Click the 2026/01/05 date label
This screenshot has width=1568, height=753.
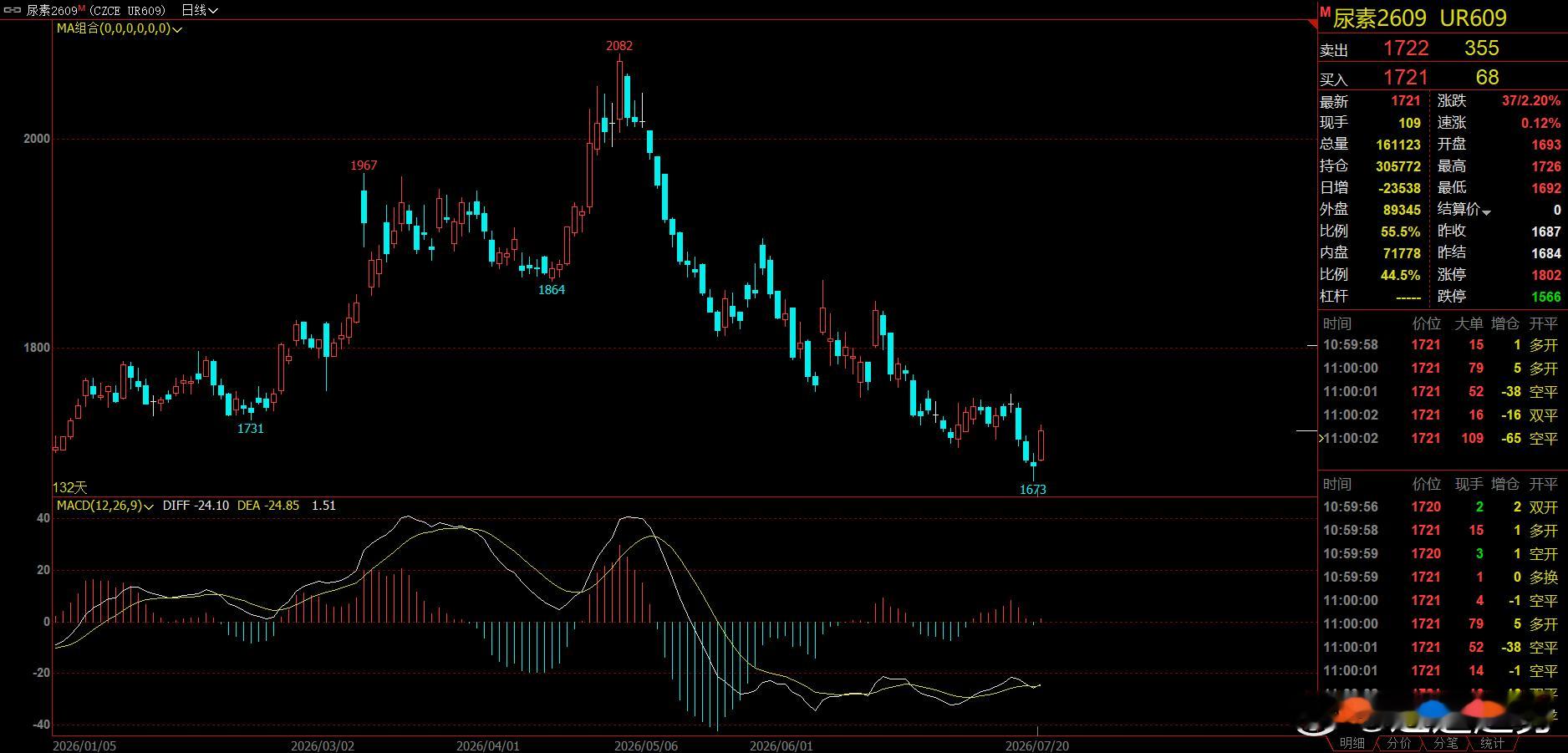(84, 745)
